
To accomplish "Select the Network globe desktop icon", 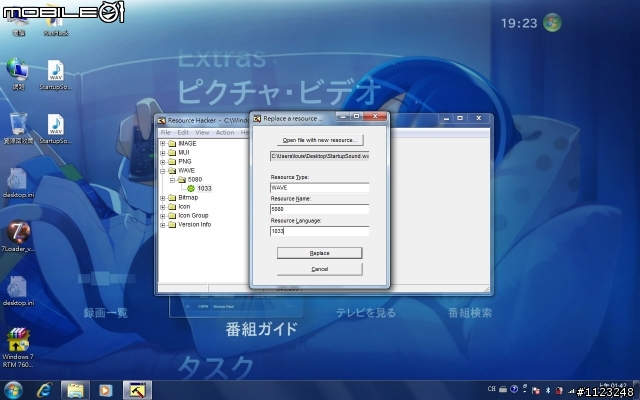I will click(x=17, y=69).
